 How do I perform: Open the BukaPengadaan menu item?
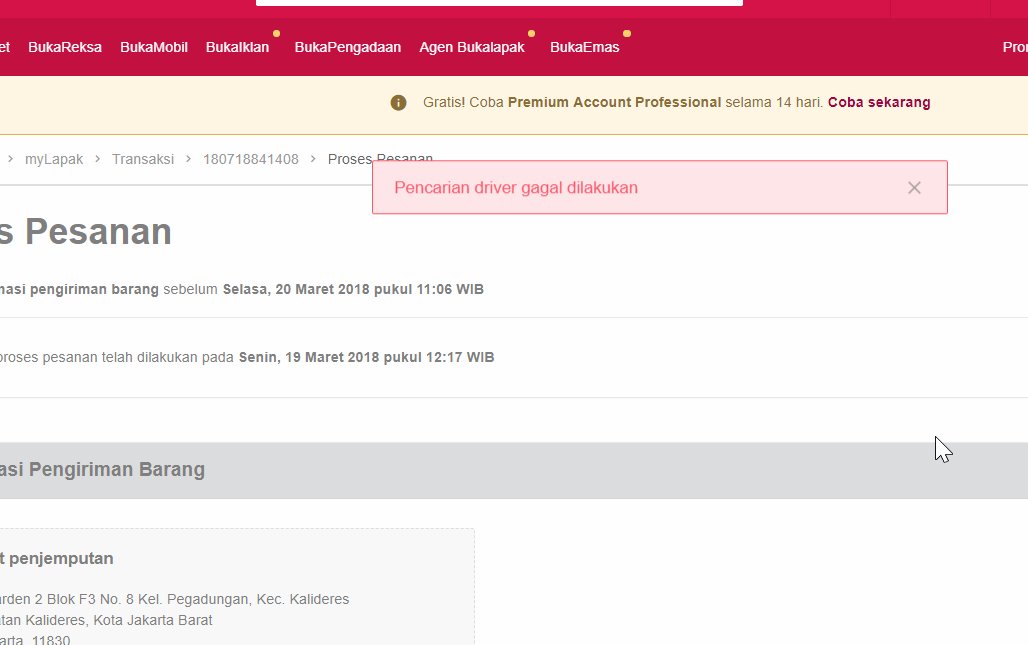tap(347, 47)
